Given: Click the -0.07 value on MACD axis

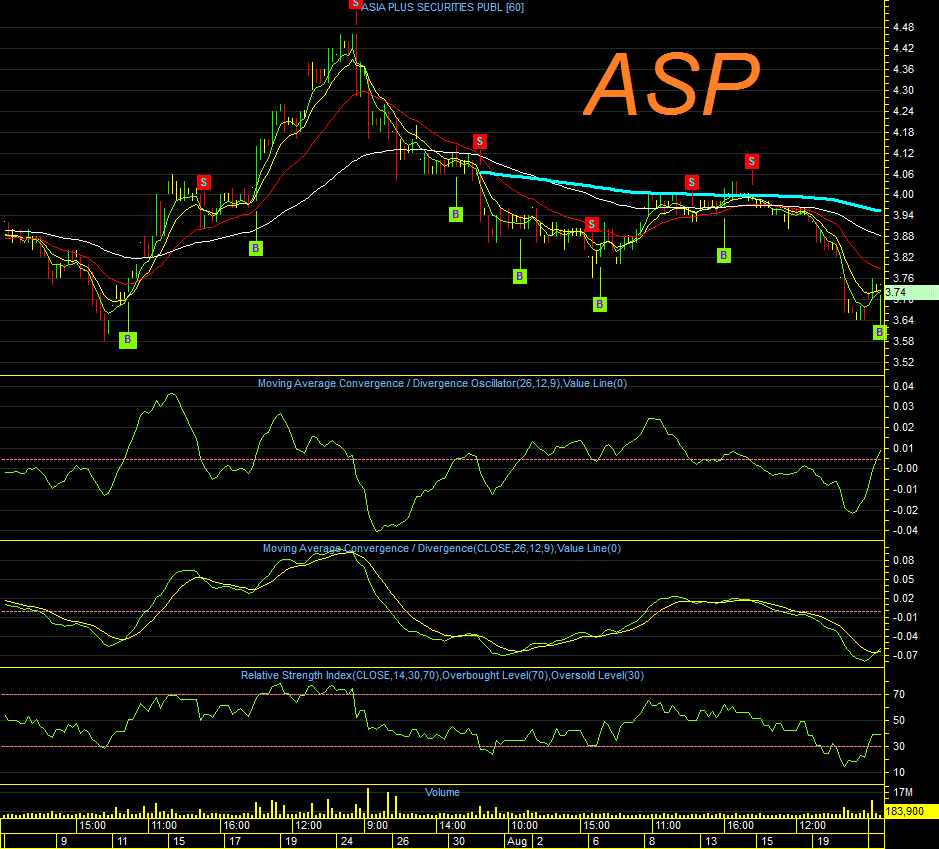Looking at the screenshot, I should 903,656.
